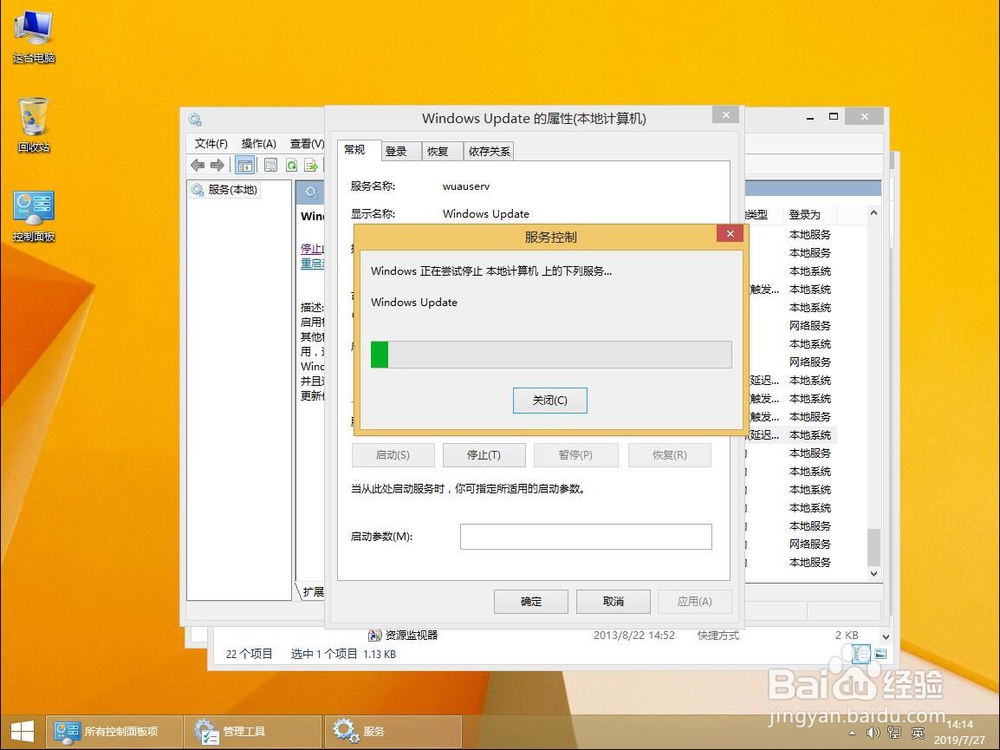Show hidden tray icons arrow
The width and height of the screenshot is (1000, 750).
tap(853, 733)
